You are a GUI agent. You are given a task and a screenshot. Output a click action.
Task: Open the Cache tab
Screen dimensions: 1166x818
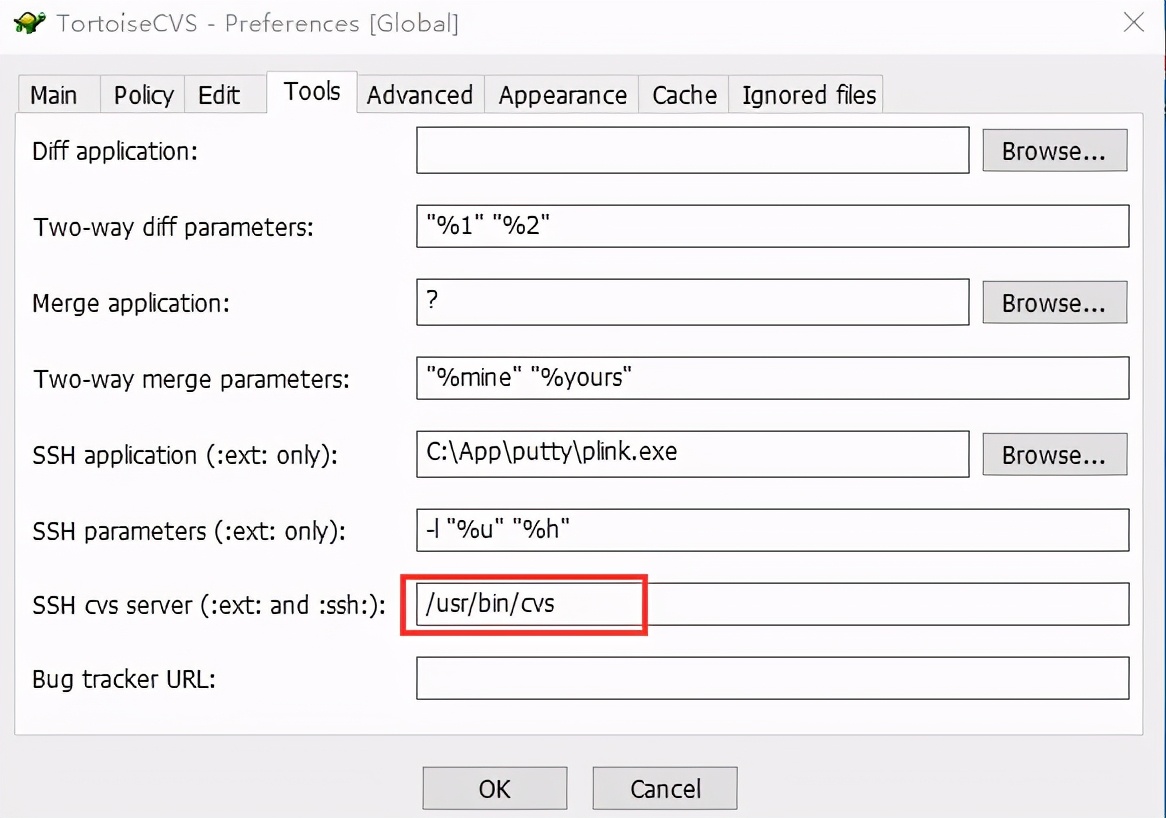click(x=684, y=95)
